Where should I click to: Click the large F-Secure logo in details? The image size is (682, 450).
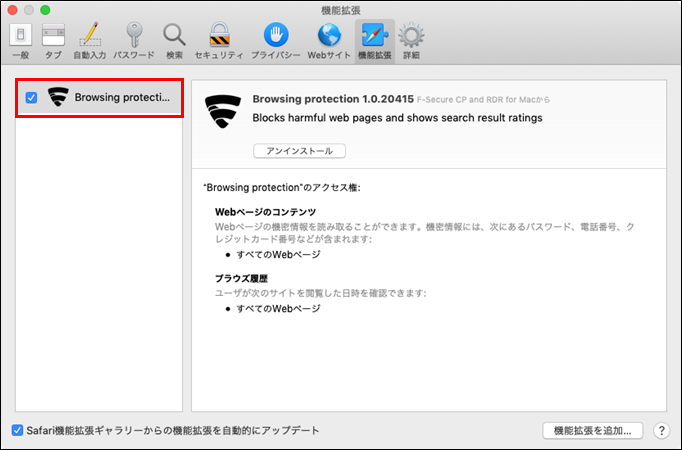coord(223,111)
